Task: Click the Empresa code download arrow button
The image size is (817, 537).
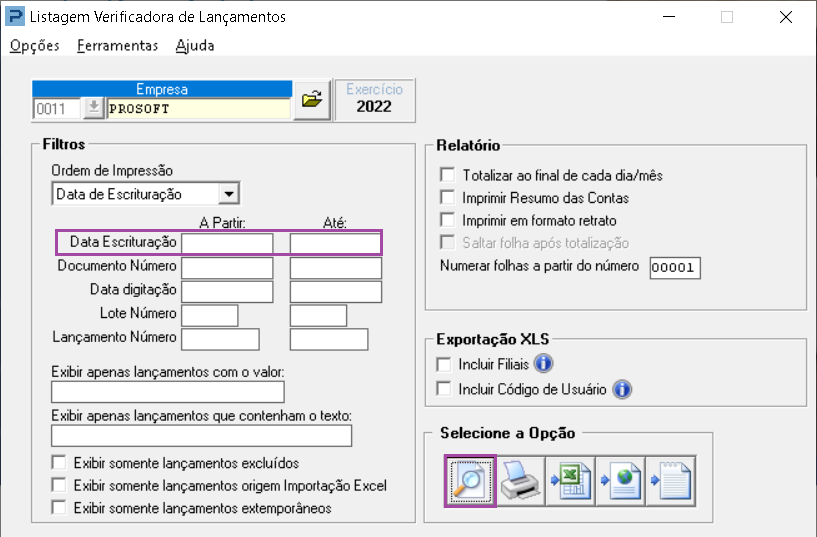Action: click(94, 108)
